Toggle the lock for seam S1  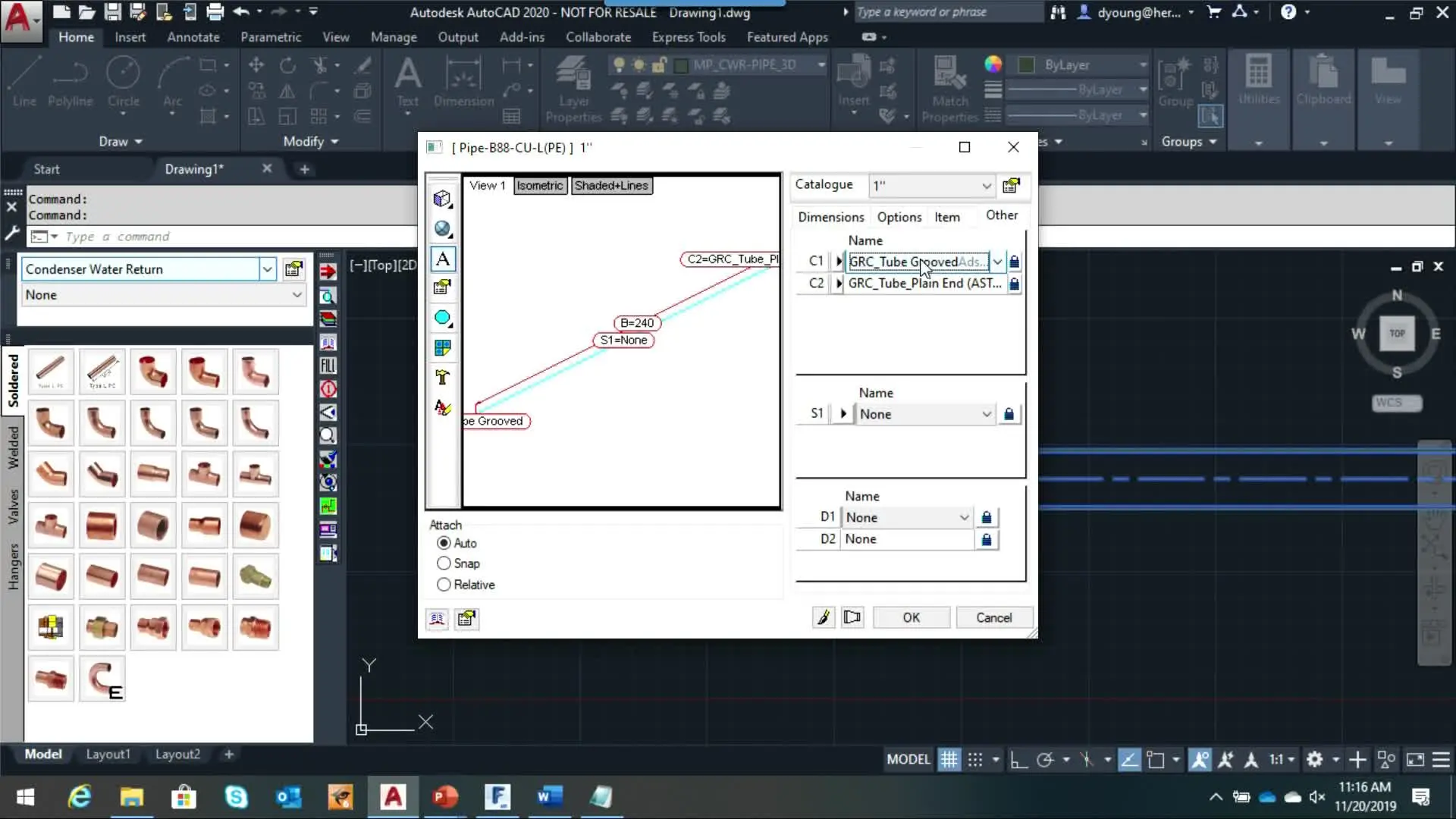(1009, 414)
